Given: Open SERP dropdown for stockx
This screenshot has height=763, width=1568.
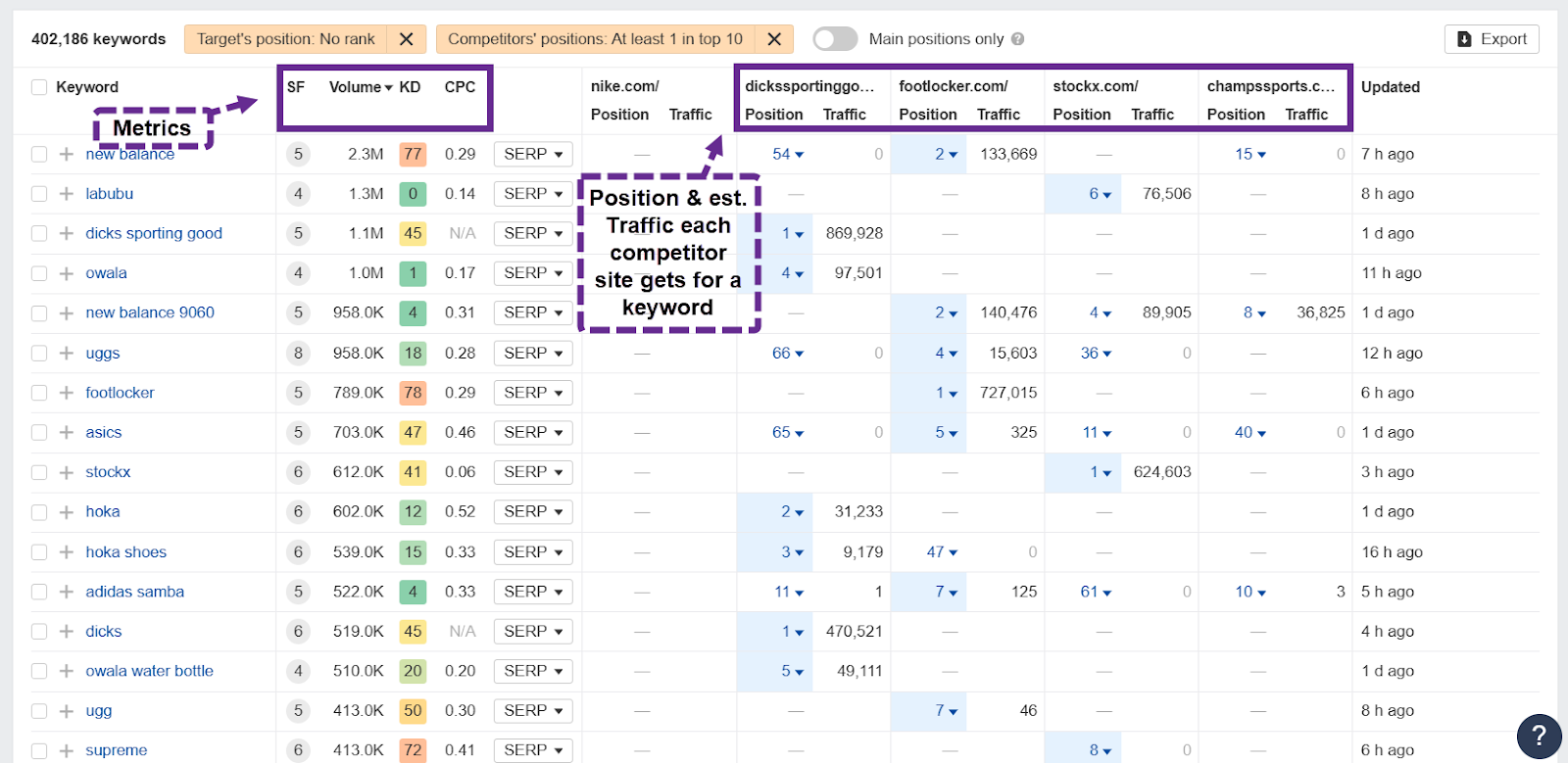Looking at the screenshot, I should [533, 472].
